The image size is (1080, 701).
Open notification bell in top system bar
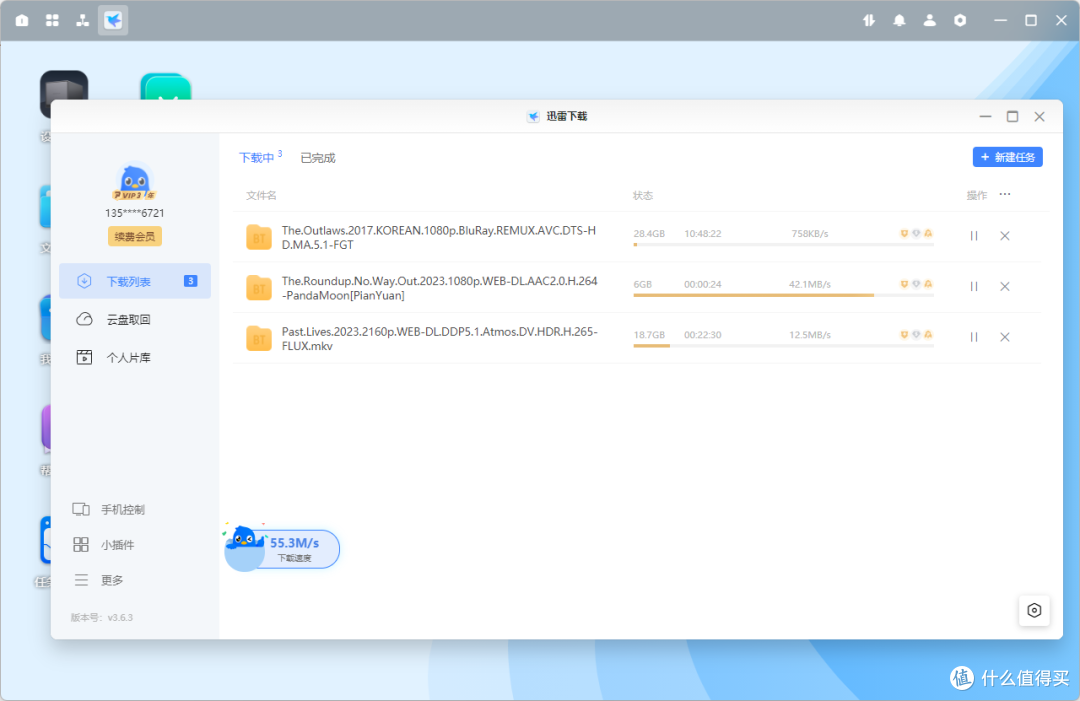pyautogui.click(x=899, y=20)
